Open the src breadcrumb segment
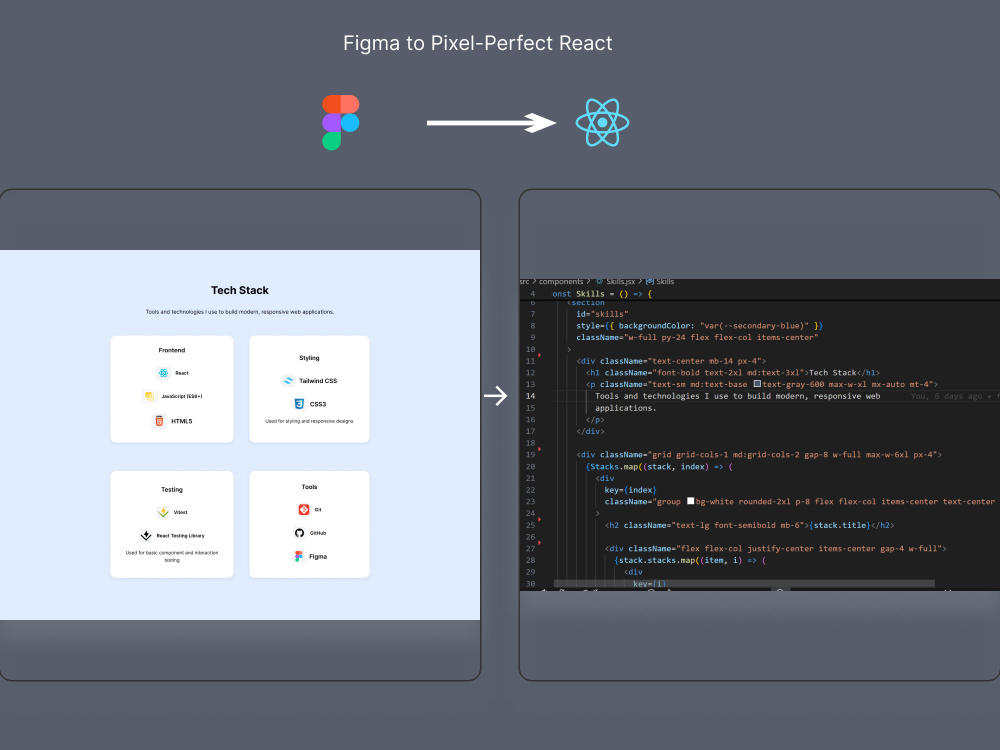 524,281
